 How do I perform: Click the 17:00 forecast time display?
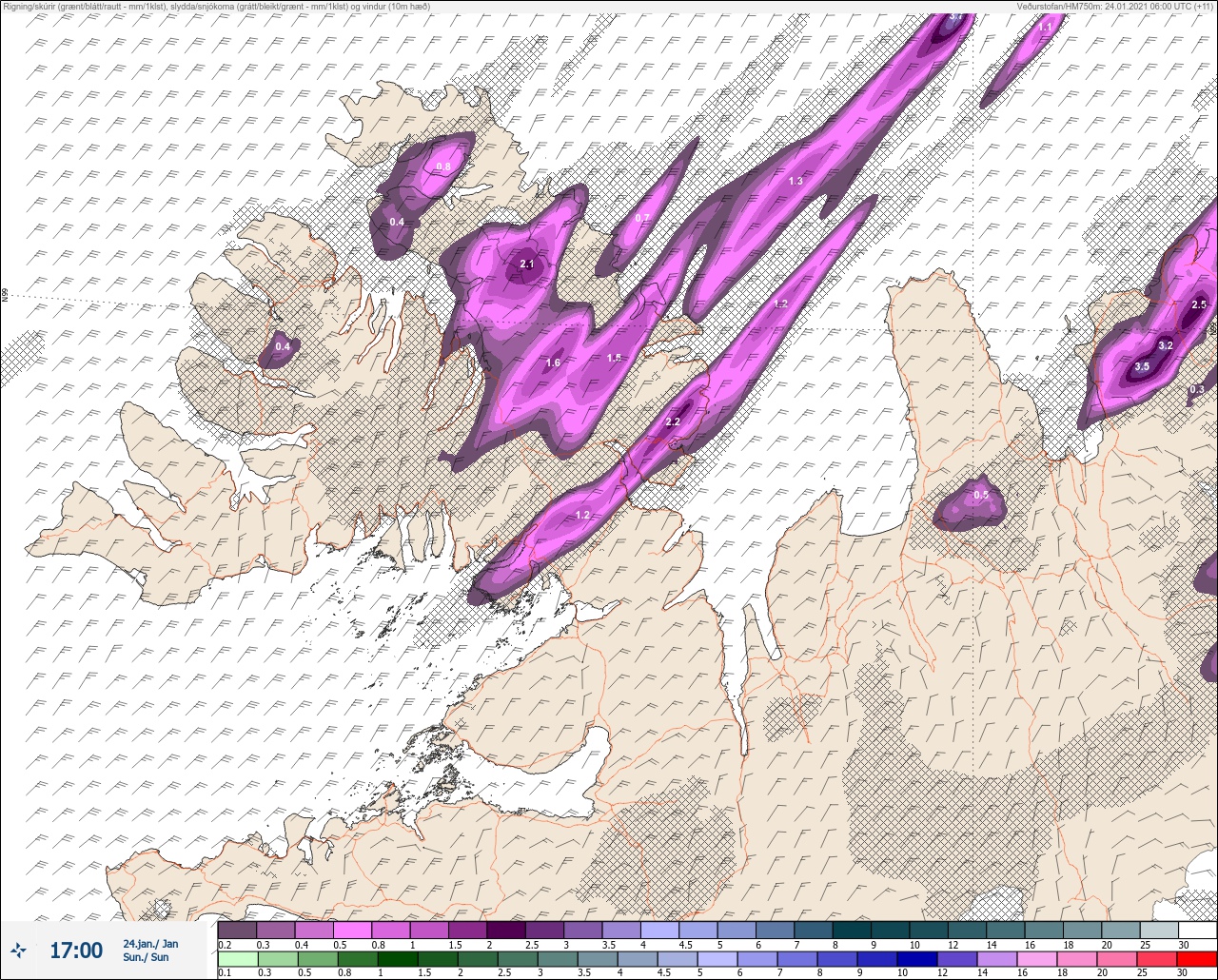[x=76, y=950]
